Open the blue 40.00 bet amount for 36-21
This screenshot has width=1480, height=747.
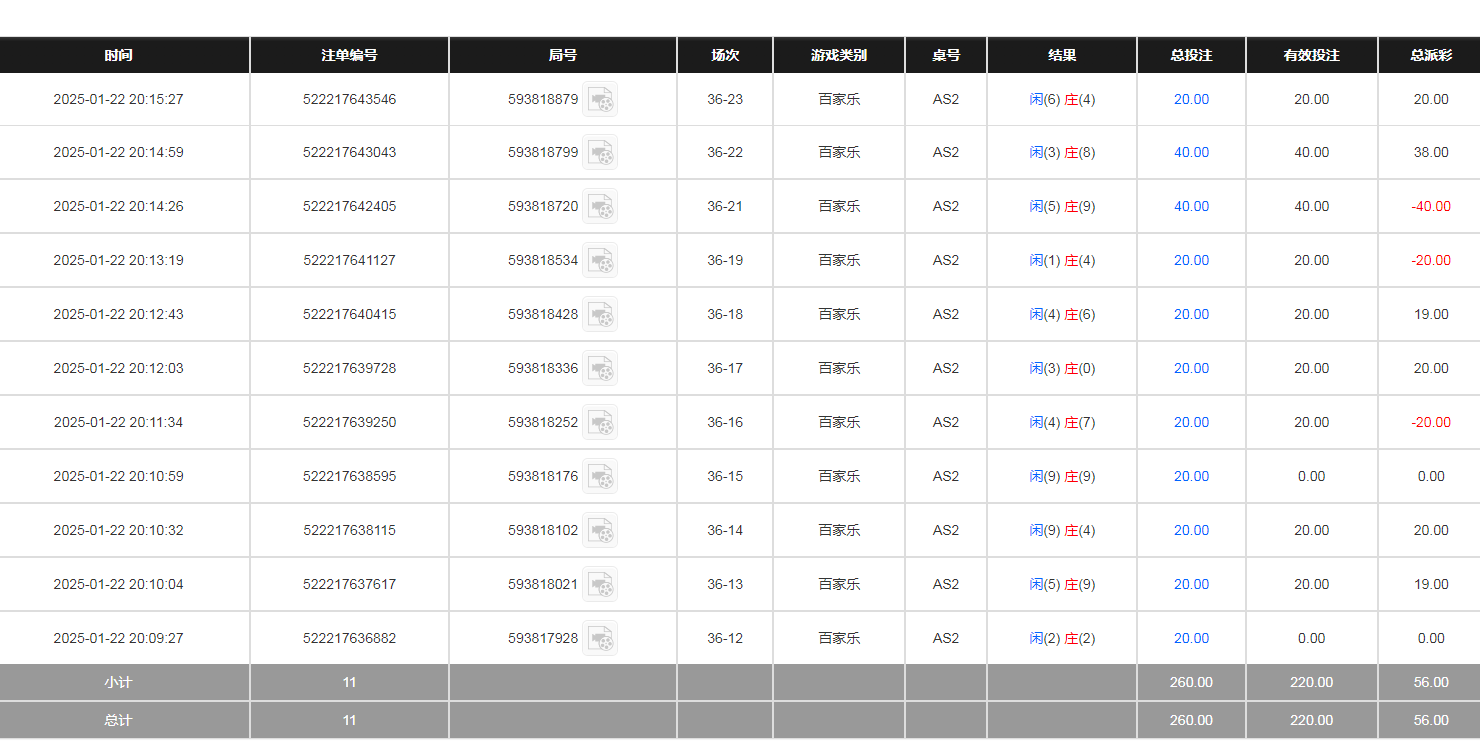tap(1191, 207)
